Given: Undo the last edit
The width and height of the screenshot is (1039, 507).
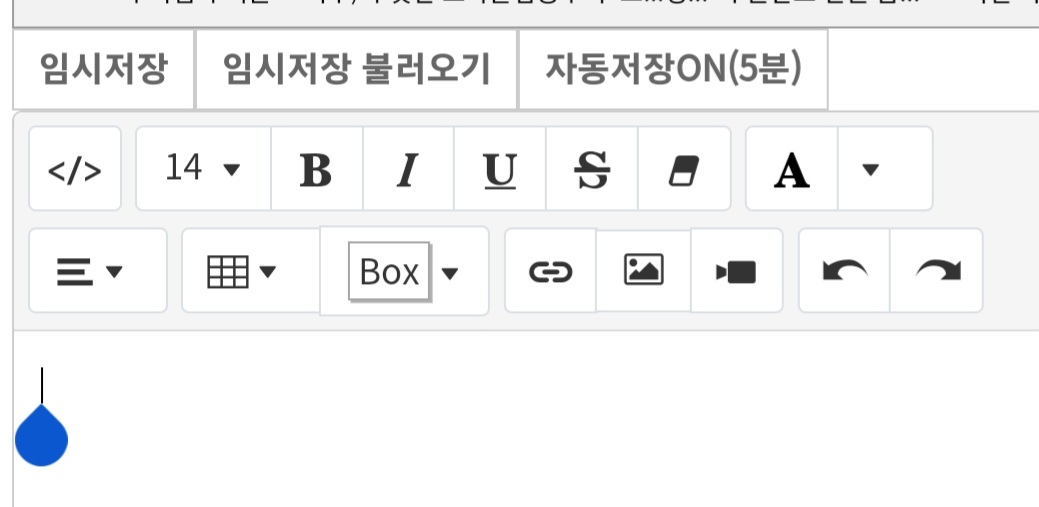Looking at the screenshot, I should (x=844, y=270).
